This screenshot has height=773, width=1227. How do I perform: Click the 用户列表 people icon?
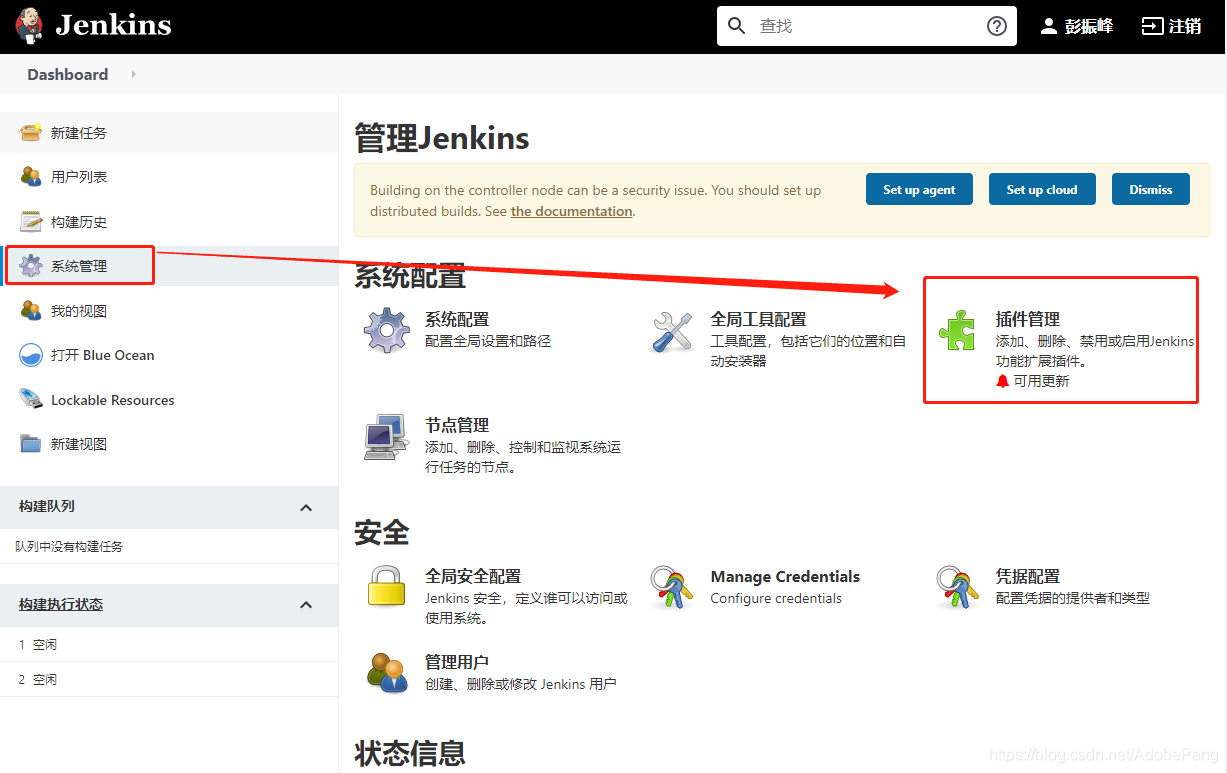31,177
